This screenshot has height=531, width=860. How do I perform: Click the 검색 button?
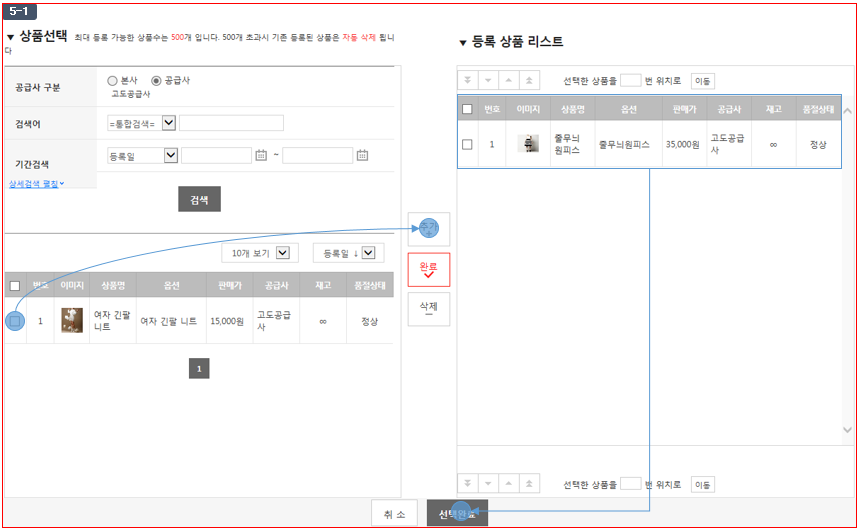[199, 199]
